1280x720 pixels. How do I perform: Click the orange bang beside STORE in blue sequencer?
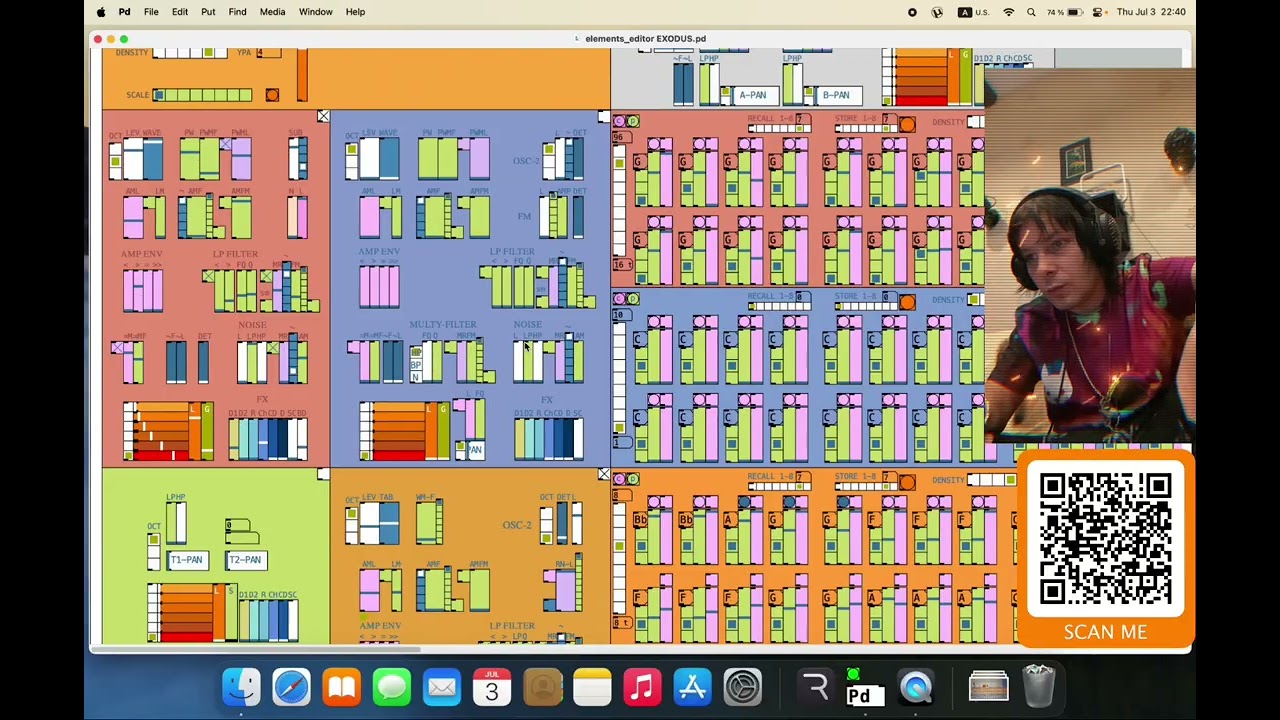(907, 302)
